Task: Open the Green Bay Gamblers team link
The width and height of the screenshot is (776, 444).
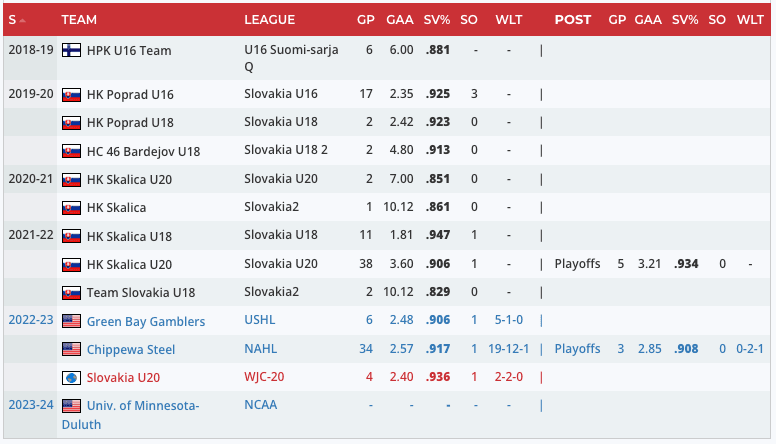Action: coord(146,321)
